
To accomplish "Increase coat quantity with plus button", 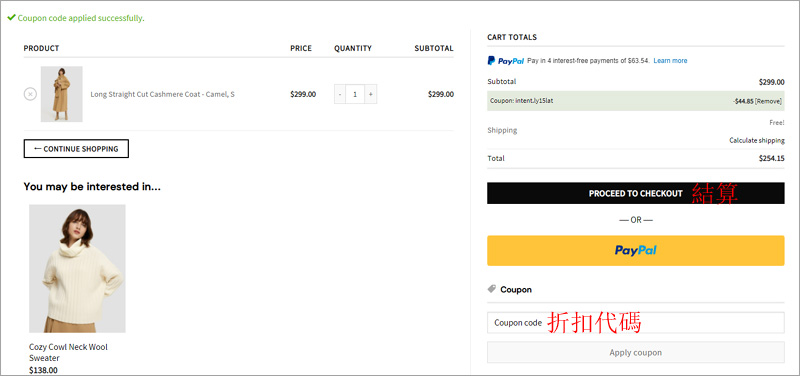I will point(371,94).
